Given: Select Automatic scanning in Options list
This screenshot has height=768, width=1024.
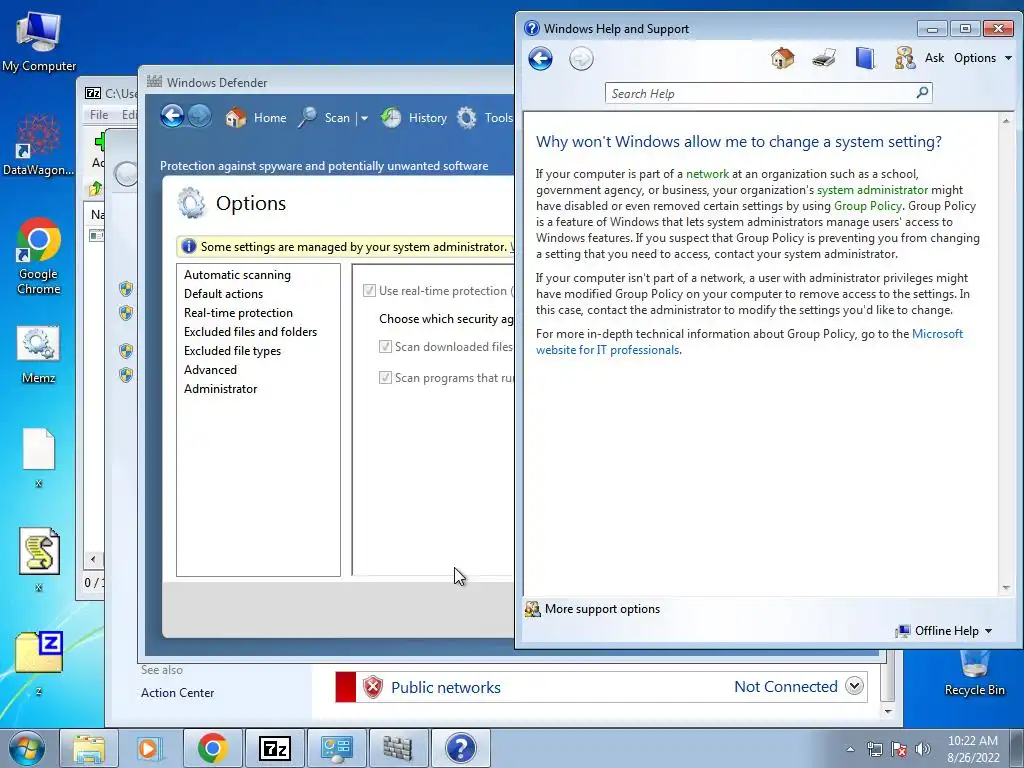Looking at the screenshot, I should 237,275.
